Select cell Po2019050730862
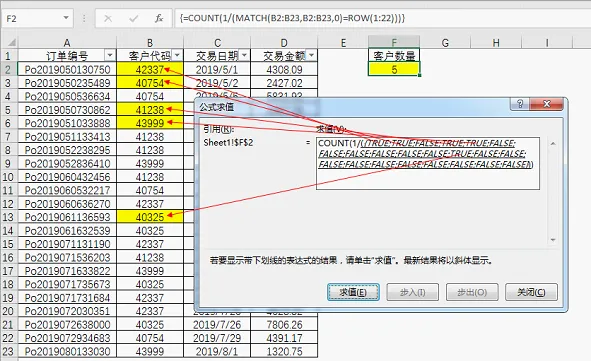This screenshot has height=361, width=591. pos(67,110)
